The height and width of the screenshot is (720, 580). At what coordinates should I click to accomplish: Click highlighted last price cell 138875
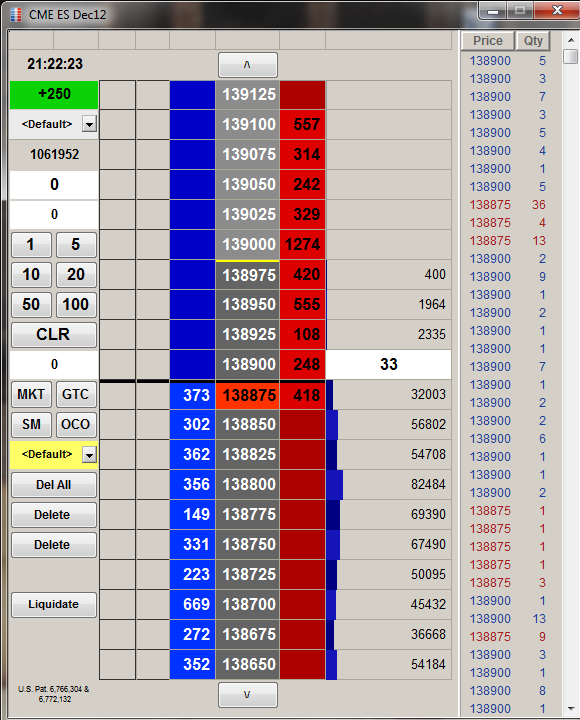[x=248, y=395]
